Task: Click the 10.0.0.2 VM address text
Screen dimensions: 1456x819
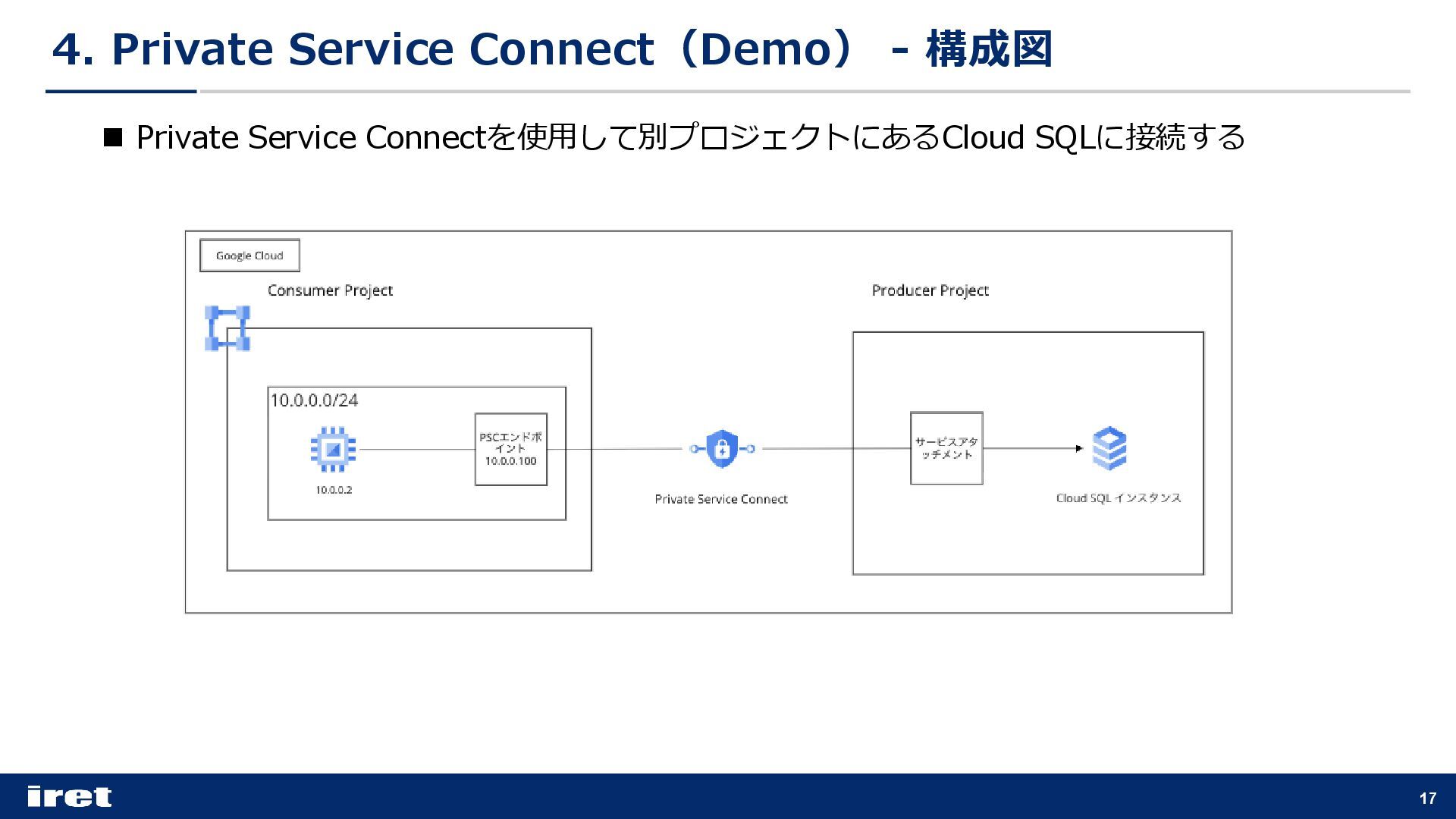Action: click(x=334, y=490)
